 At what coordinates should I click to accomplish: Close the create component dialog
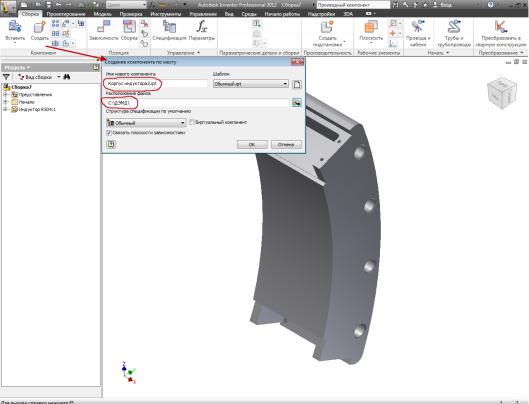pyautogui.click(x=297, y=62)
